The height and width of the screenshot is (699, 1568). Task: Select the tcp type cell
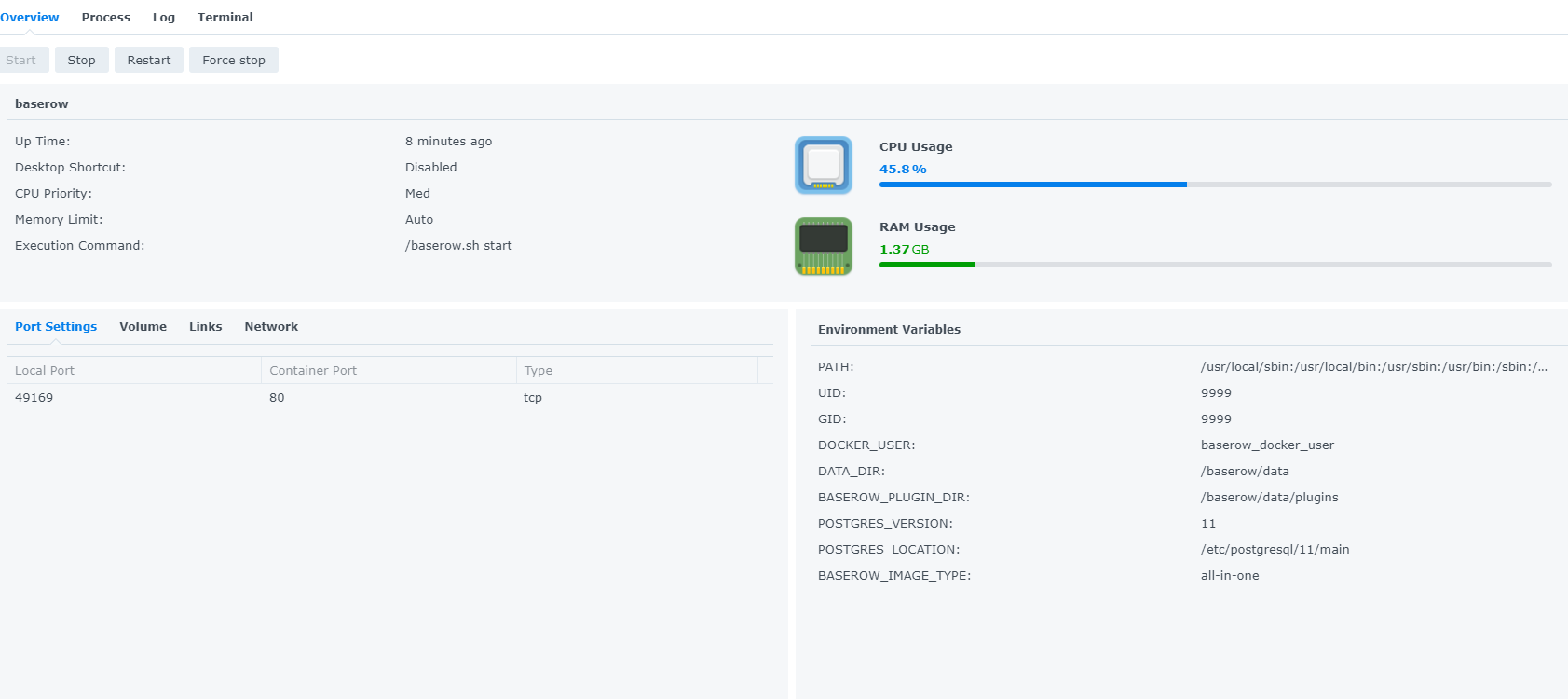[x=533, y=397]
